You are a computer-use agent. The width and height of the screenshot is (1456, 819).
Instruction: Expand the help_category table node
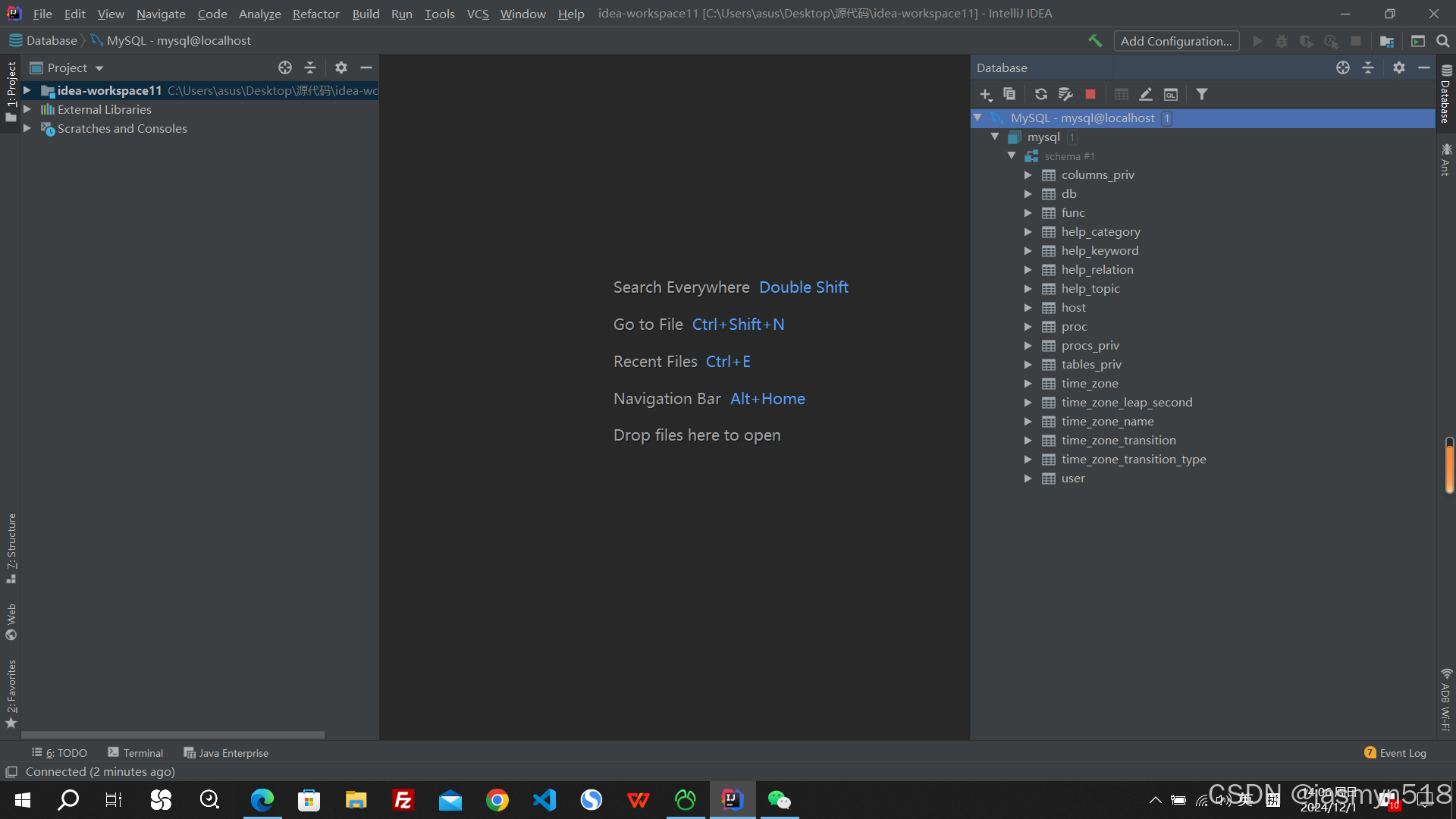[1028, 232]
